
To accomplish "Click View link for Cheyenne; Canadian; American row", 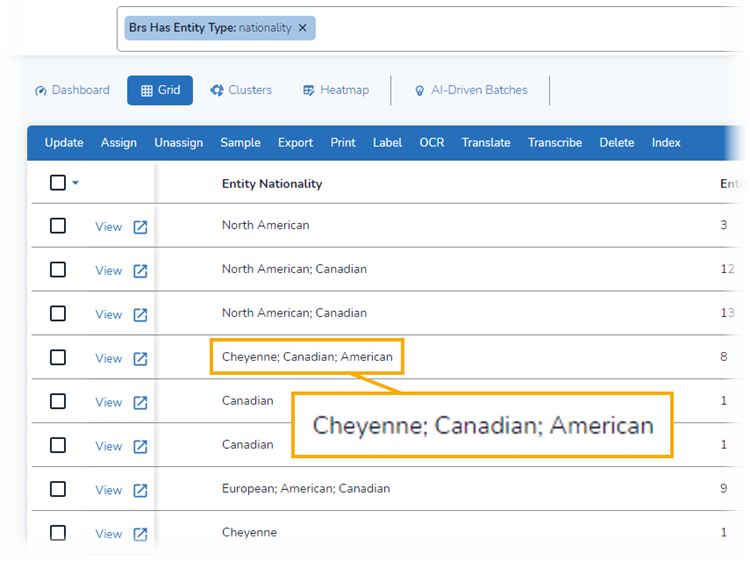I will click(x=109, y=358).
